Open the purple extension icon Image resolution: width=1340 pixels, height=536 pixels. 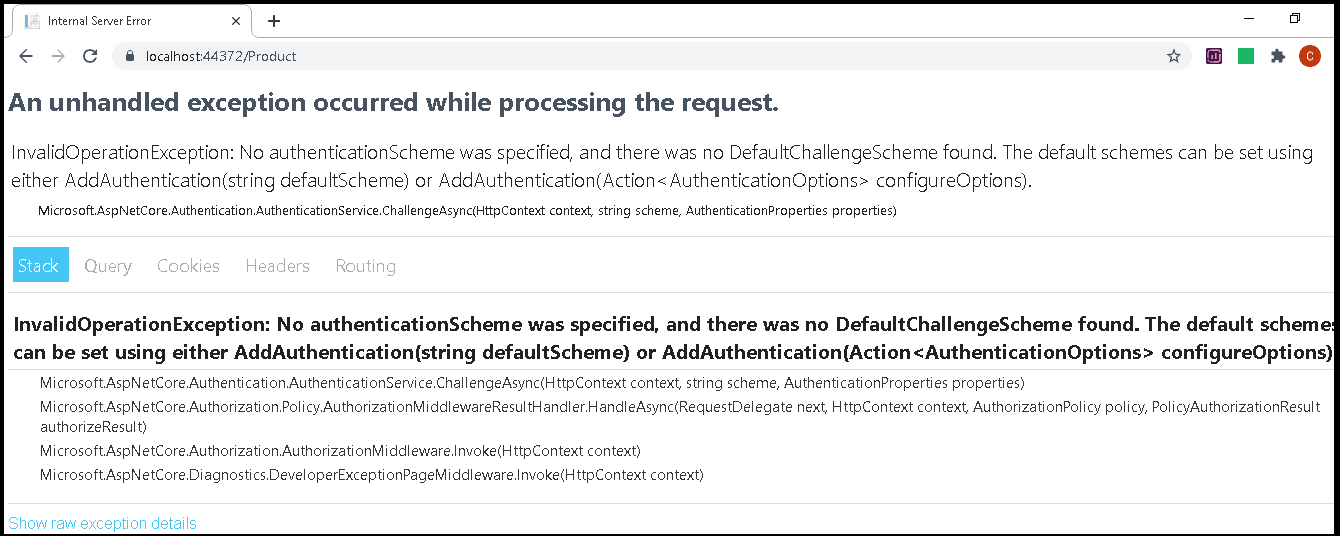coord(1214,57)
